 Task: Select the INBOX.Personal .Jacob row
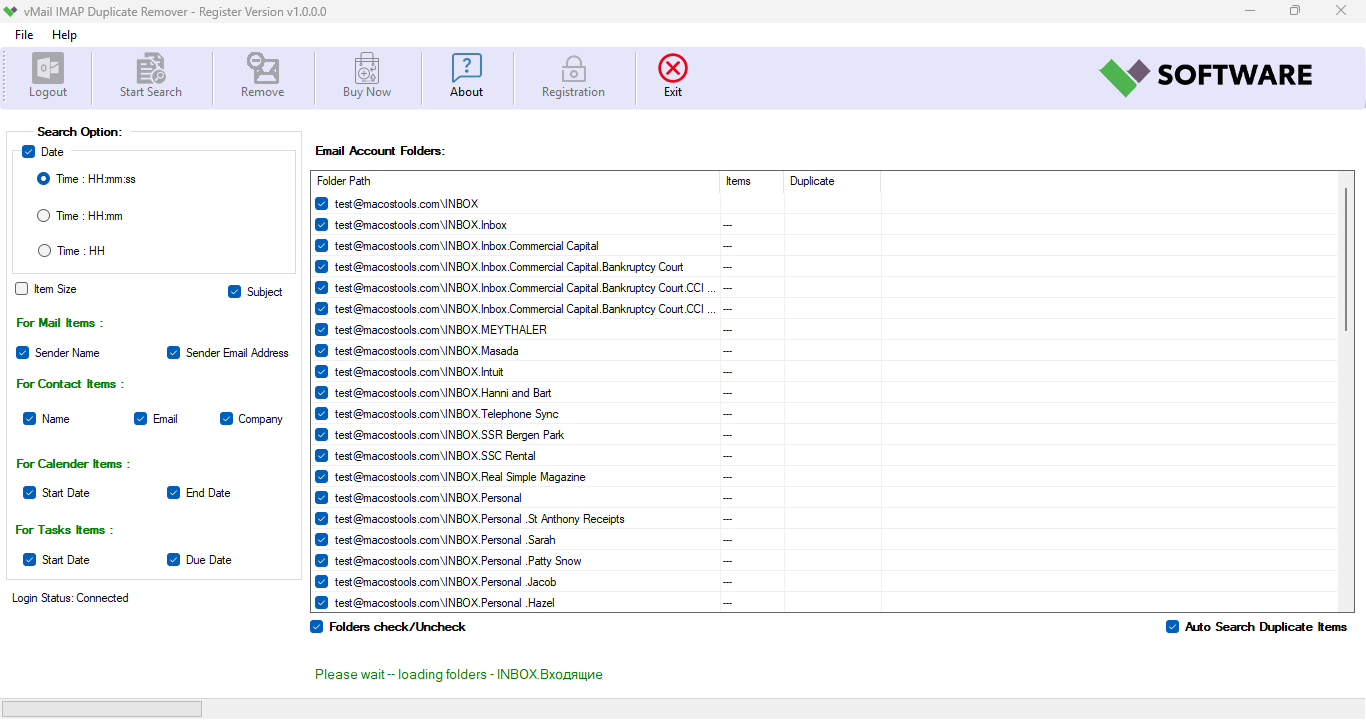824,582
